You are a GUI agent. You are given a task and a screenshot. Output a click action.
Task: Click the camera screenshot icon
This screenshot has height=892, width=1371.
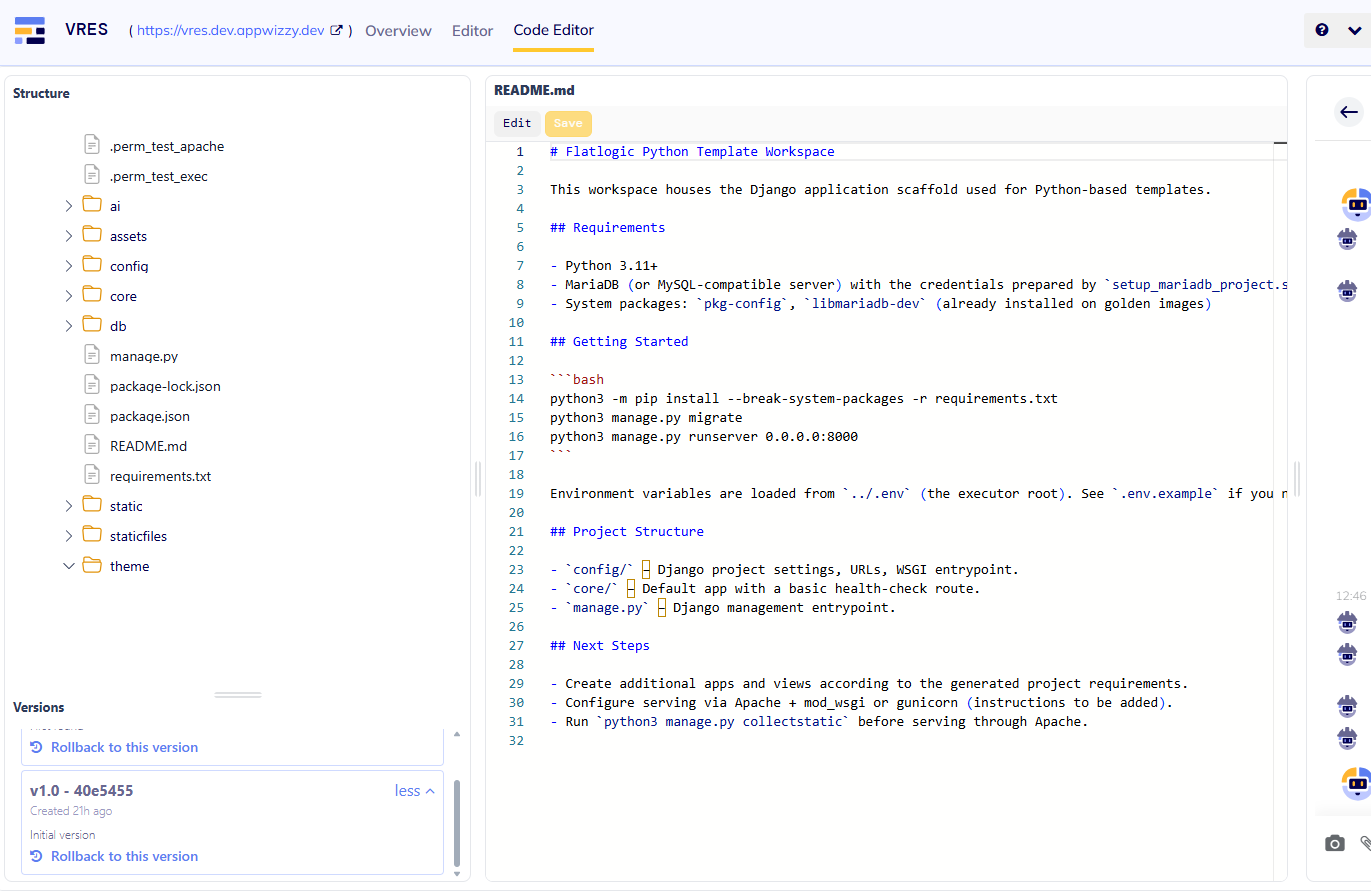tap(1335, 844)
